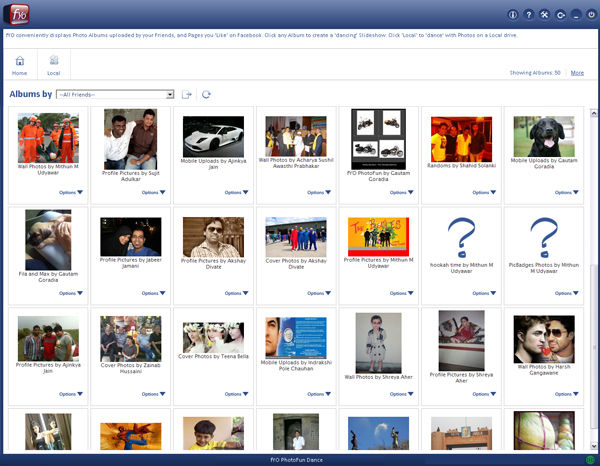
Task: Open the PicBadges question mark thumbnail
Action: [x=544, y=238]
